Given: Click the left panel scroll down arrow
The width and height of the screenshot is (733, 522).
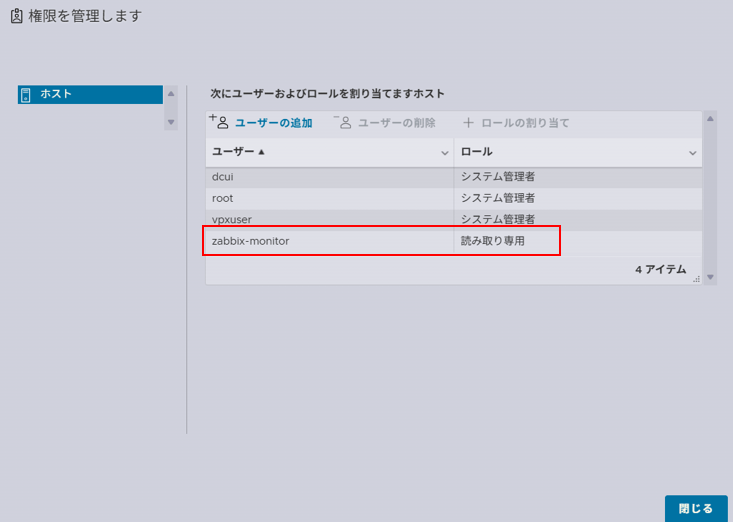Looking at the screenshot, I should click(171, 122).
